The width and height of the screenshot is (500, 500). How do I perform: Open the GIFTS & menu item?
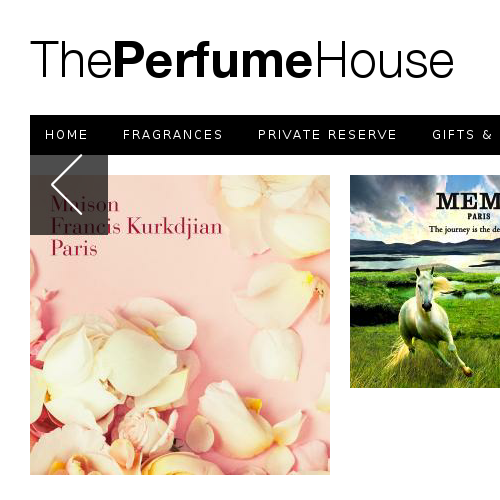462,135
